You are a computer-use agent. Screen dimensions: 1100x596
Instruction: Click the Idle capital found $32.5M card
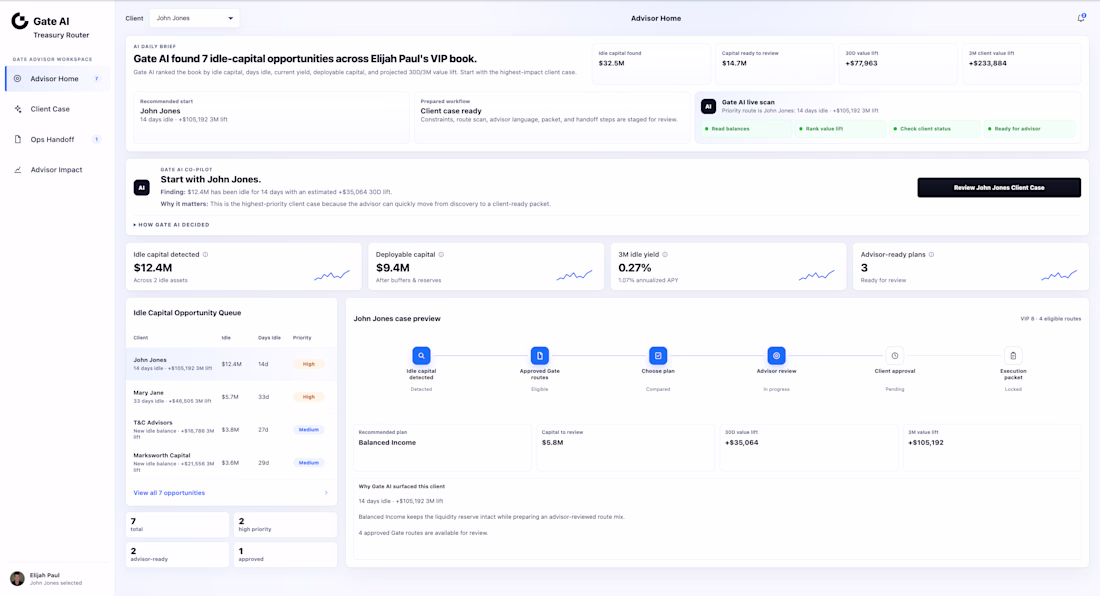point(651,63)
